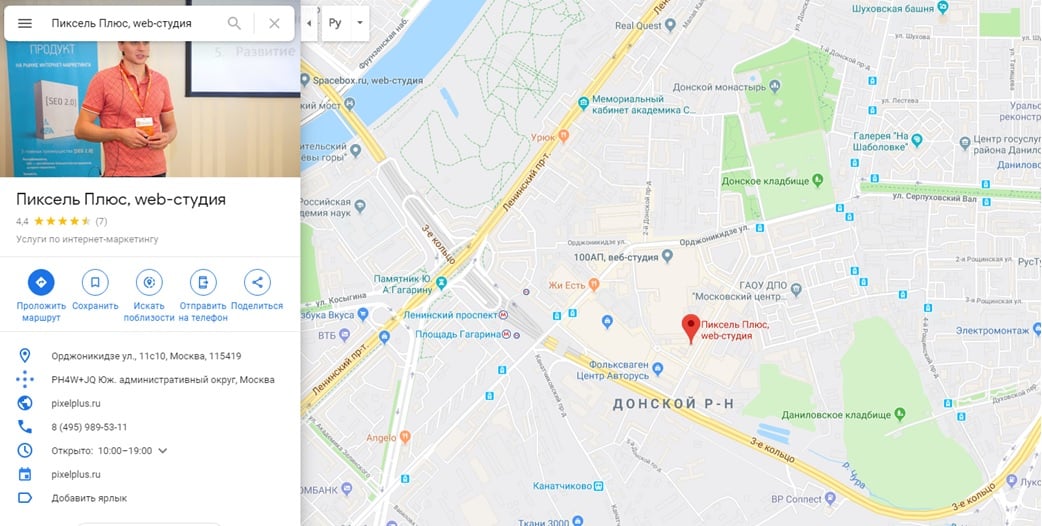
Task: Click the red Пиксель Плюс map pin
Action: tap(691, 328)
